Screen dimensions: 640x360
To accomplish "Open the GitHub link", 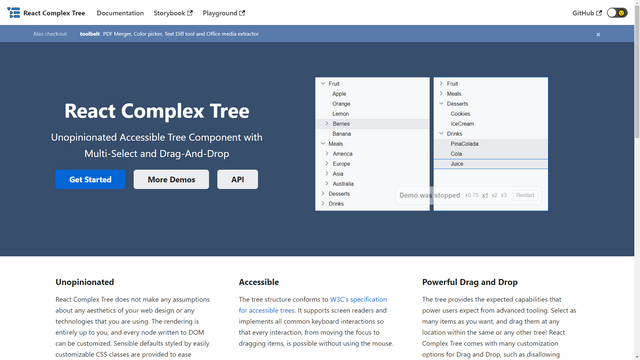I will (587, 13).
